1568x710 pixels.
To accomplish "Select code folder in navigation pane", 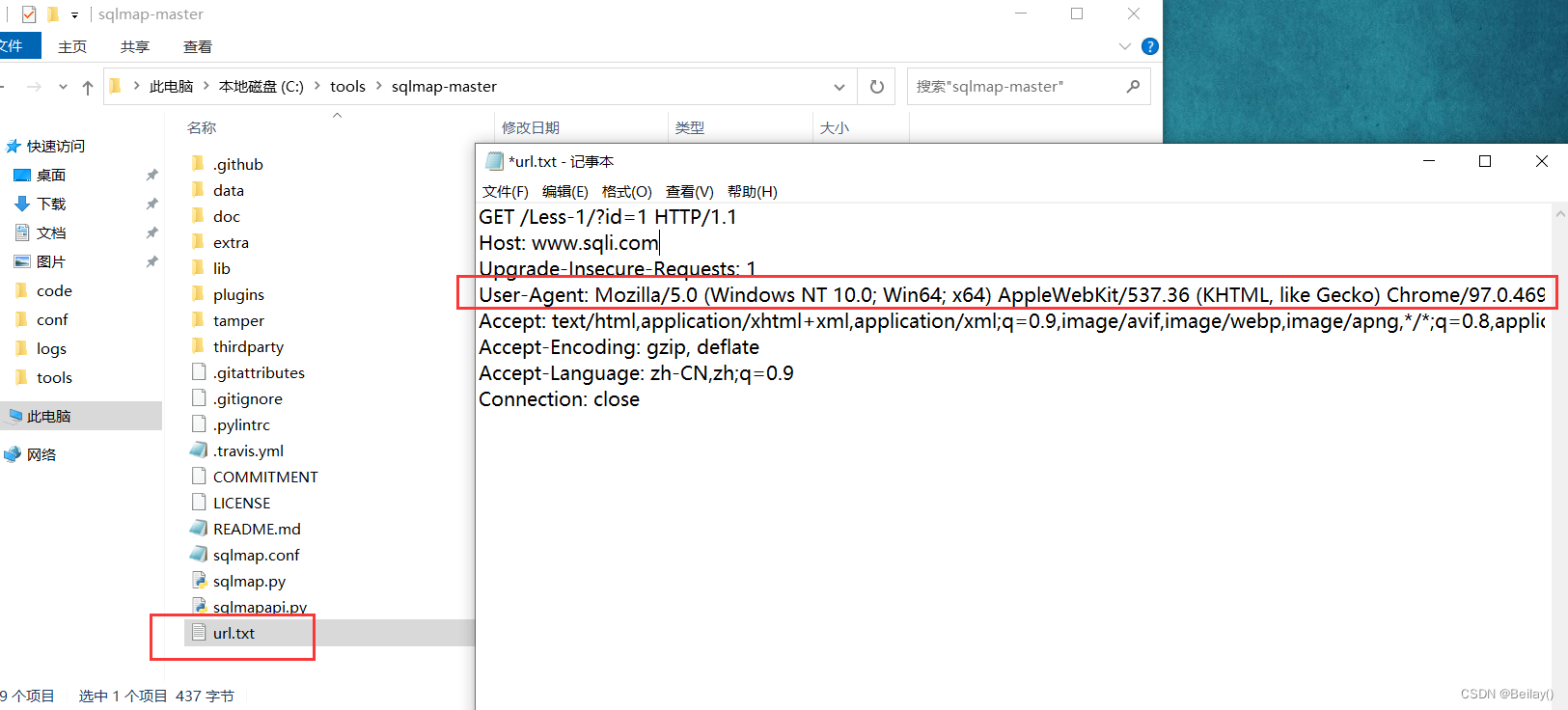I will (54, 290).
